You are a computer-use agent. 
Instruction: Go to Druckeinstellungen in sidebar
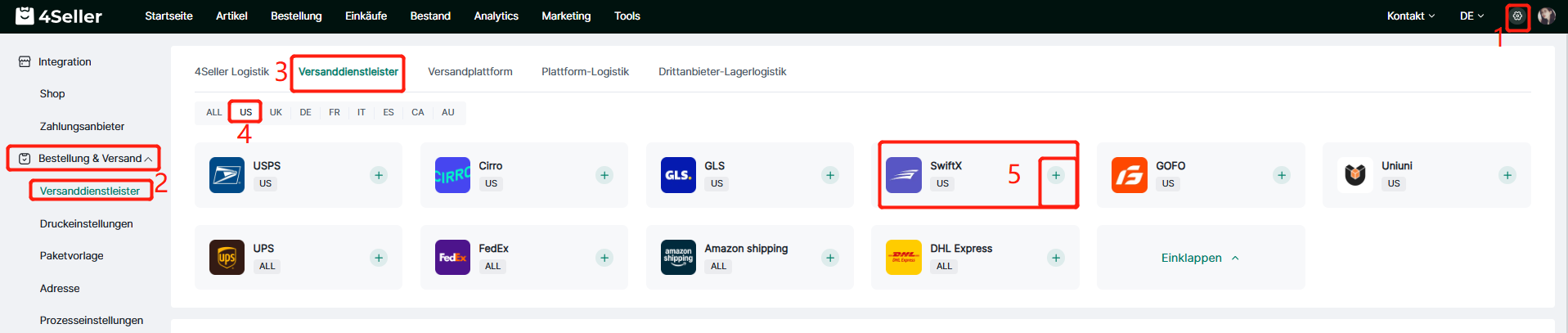86,223
